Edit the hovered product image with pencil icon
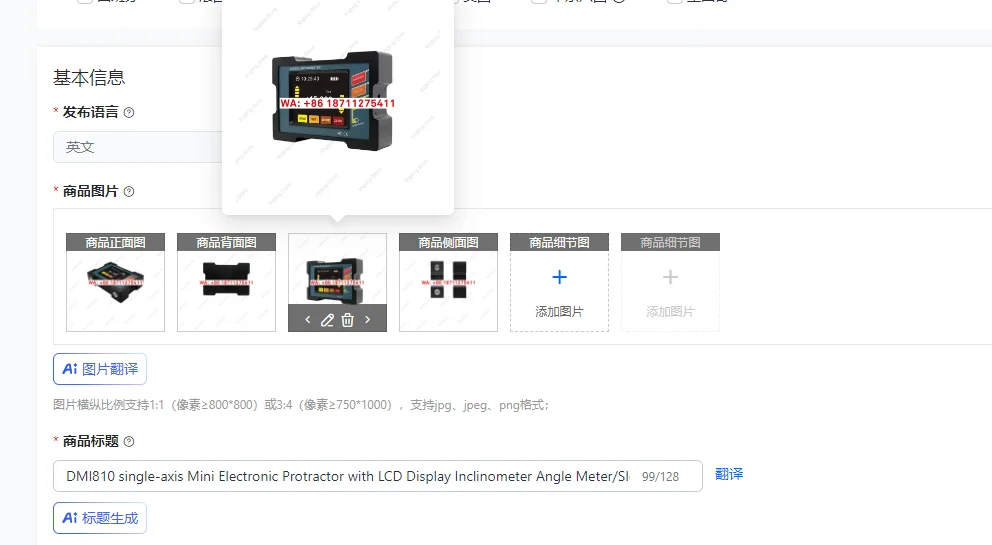Viewport: 992px width, 545px height. (x=327, y=320)
